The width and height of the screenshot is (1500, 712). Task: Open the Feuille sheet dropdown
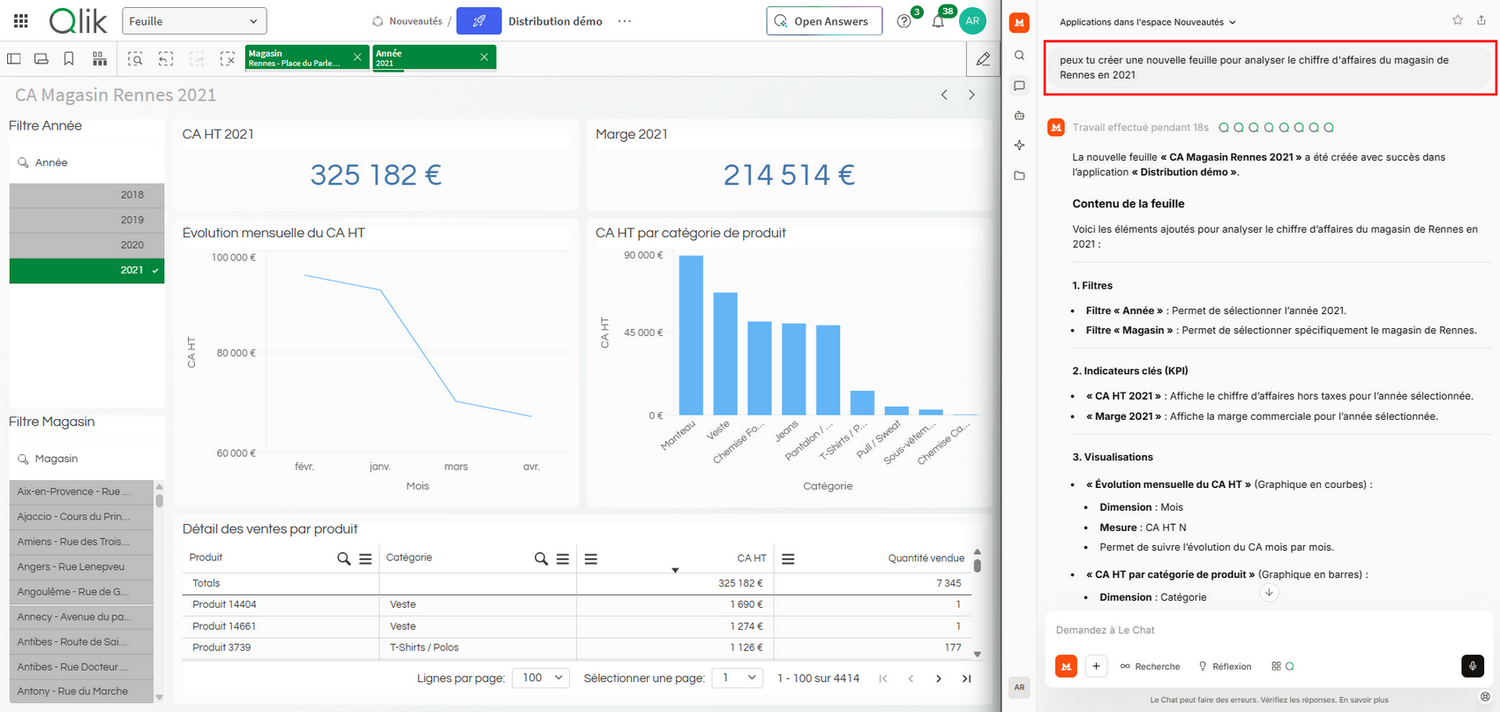194,20
